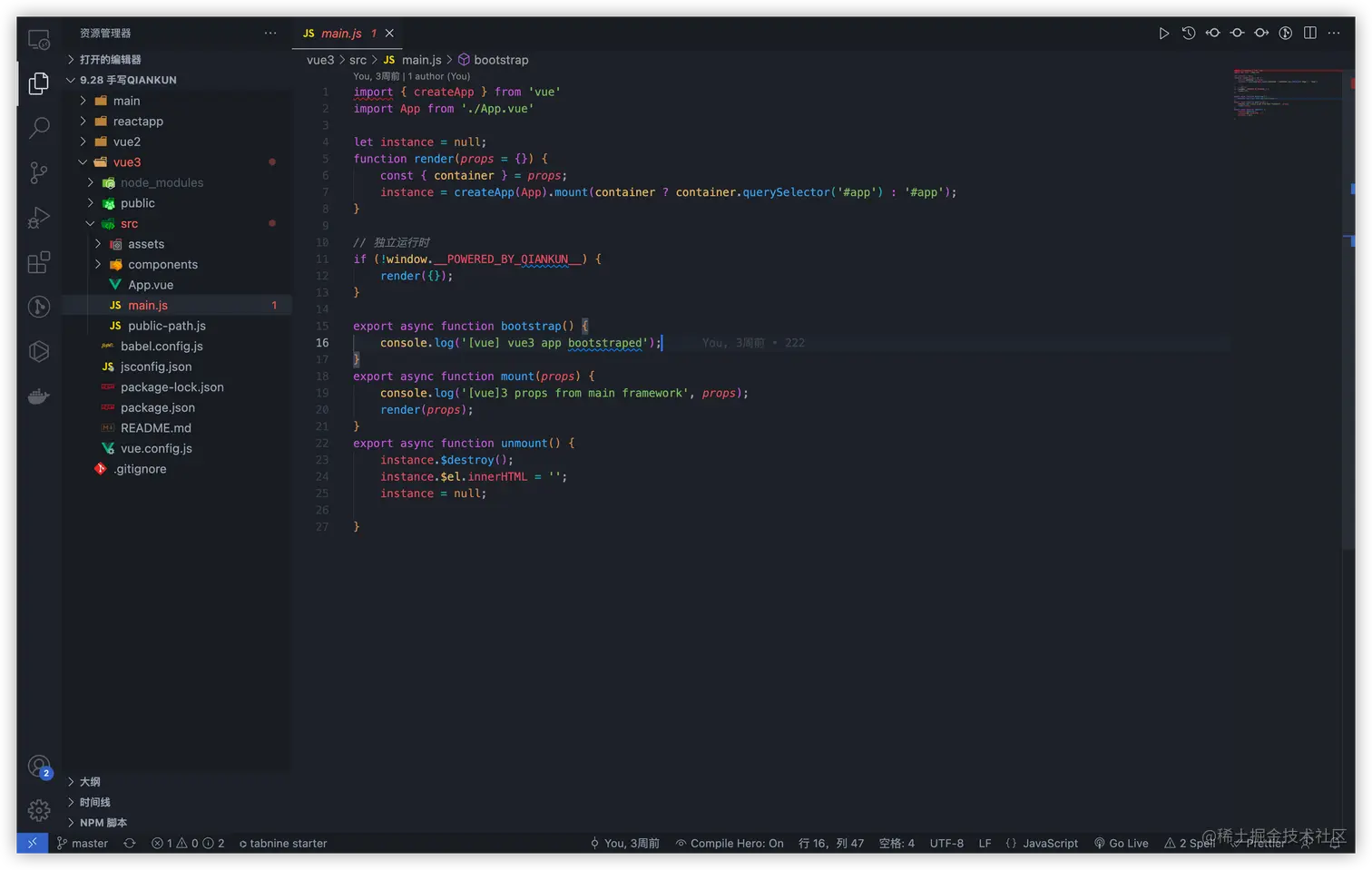Synchronize changes with the status bar sync icon

tap(130, 843)
